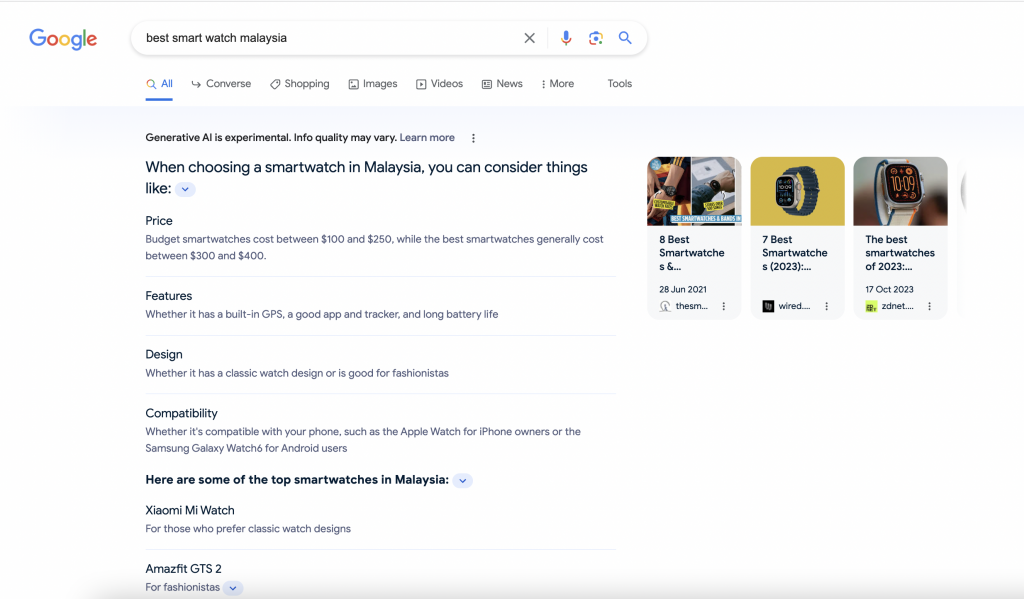Open the '7 Best Smartwatches (2023)' thumbnail
Image resolution: width=1024 pixels, height=599 pixels.
pyautogui.click(x=797, y=191)
